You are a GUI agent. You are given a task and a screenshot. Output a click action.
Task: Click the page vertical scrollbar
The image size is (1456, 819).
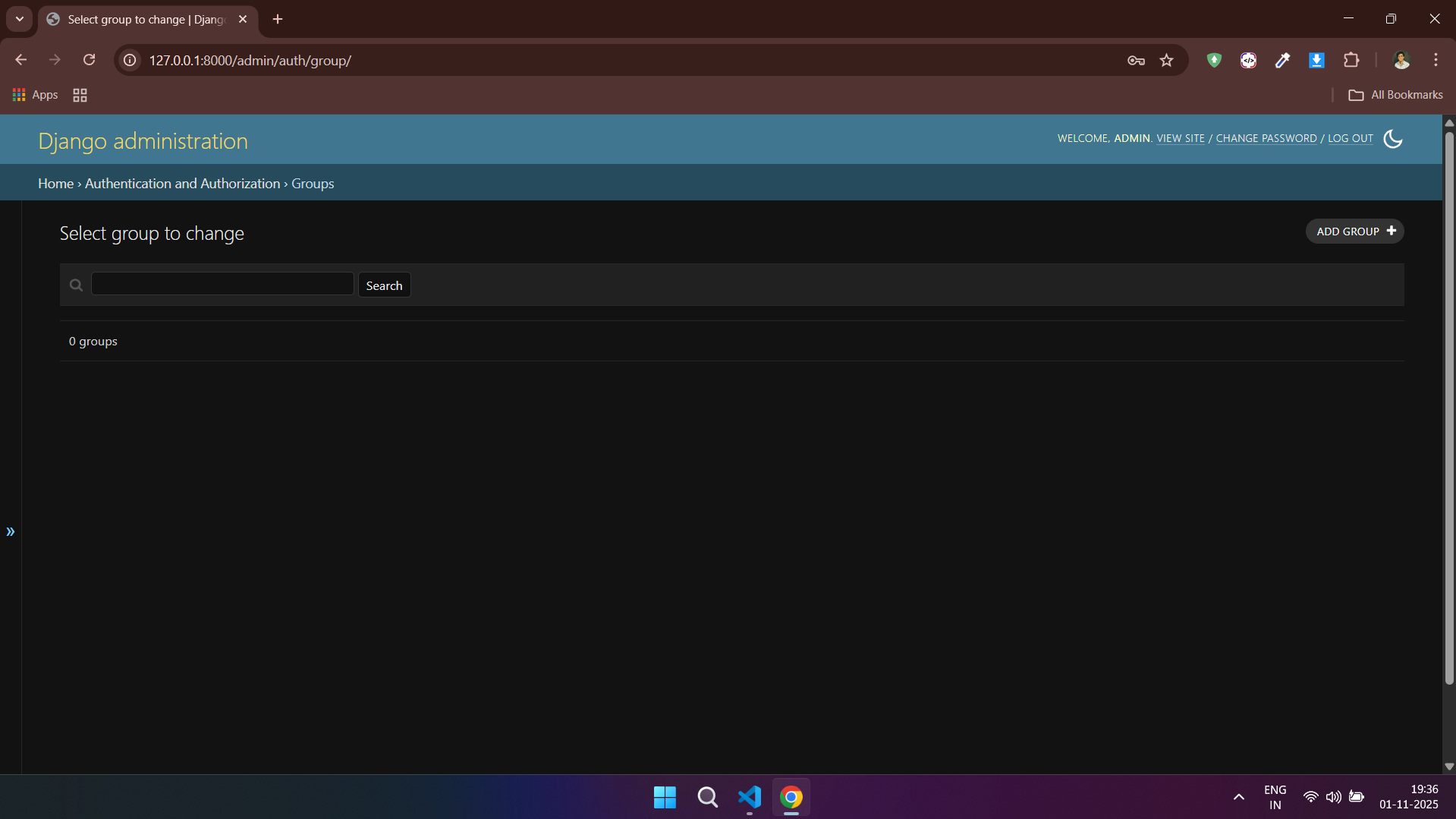(1449, 408)
